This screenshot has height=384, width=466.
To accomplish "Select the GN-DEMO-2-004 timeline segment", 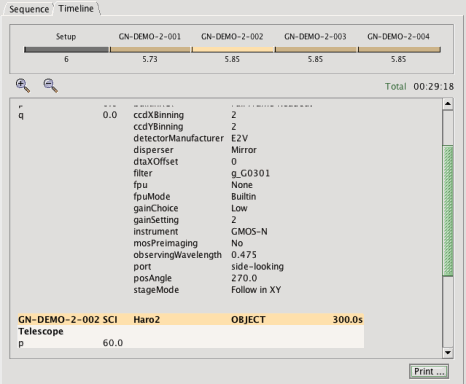I will point(399,50).
